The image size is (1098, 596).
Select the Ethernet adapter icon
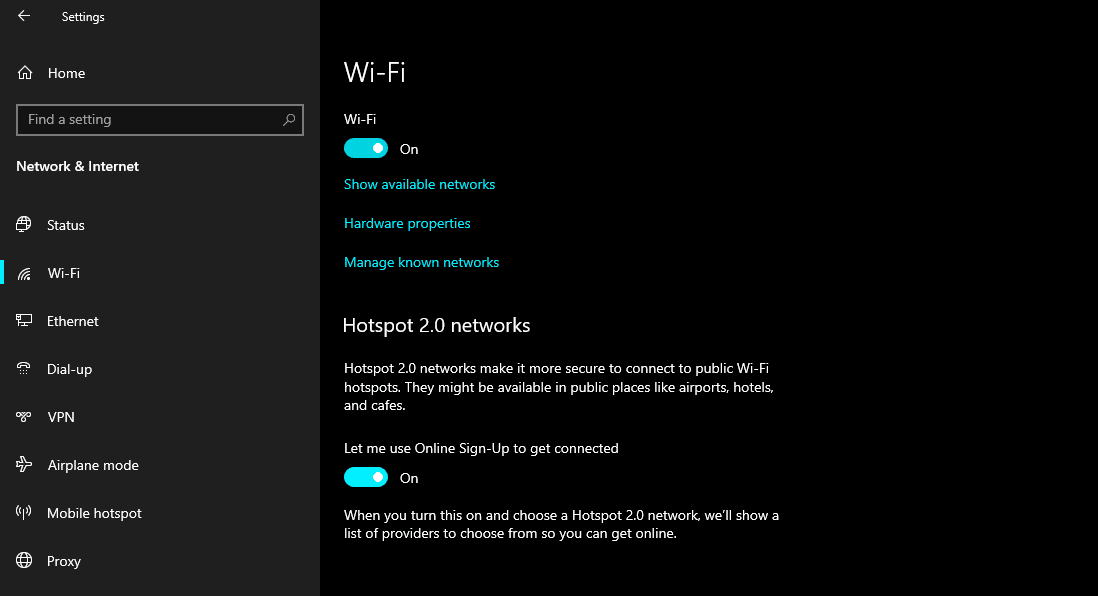coord(23,320)
